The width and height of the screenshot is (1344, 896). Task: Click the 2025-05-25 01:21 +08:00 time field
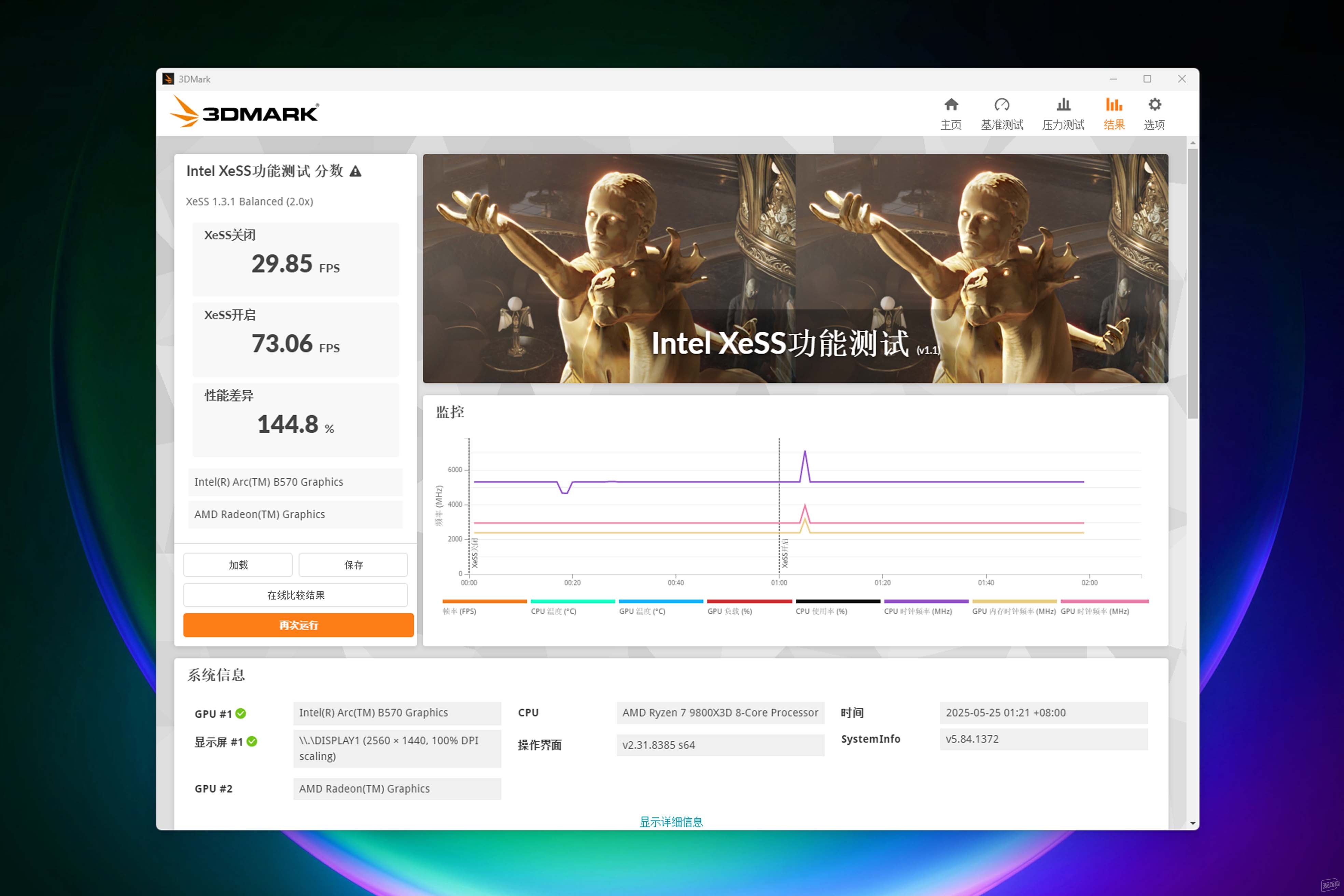pyautogui.click(x=1044, y=713)
